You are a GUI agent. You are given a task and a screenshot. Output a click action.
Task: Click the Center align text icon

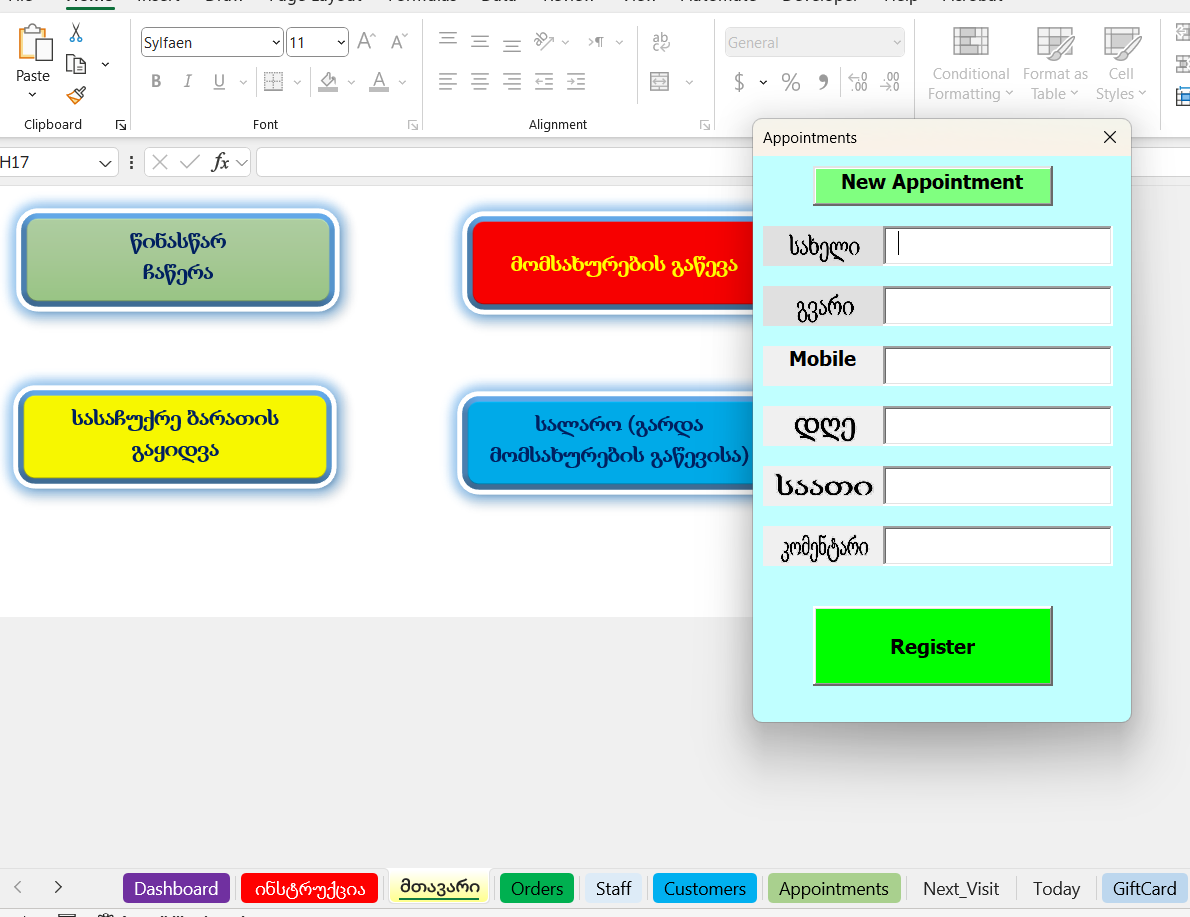tap(480, 82)
